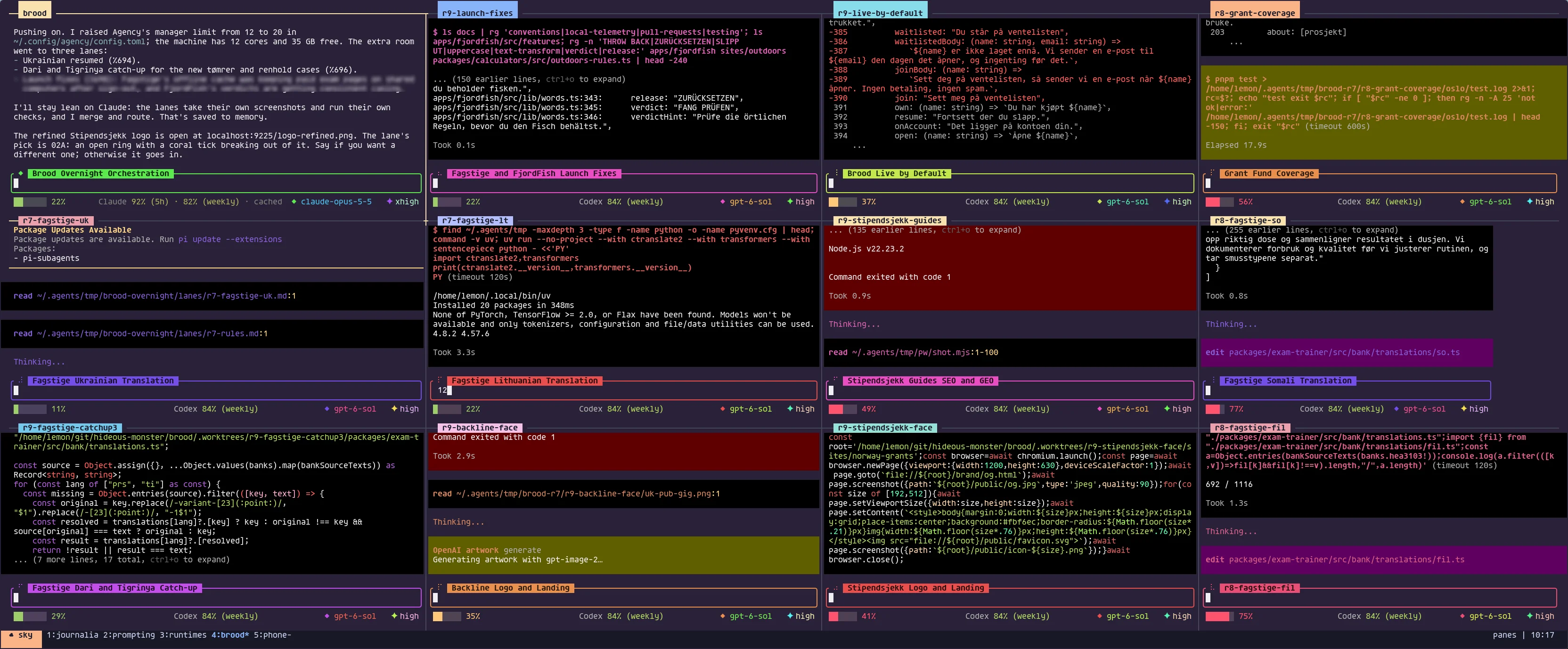Viewport: 1568px width, 649px height.
Task: Click the sparkle icon before high in Brood Live by Default pane
Action: (x=1167, y=202)
